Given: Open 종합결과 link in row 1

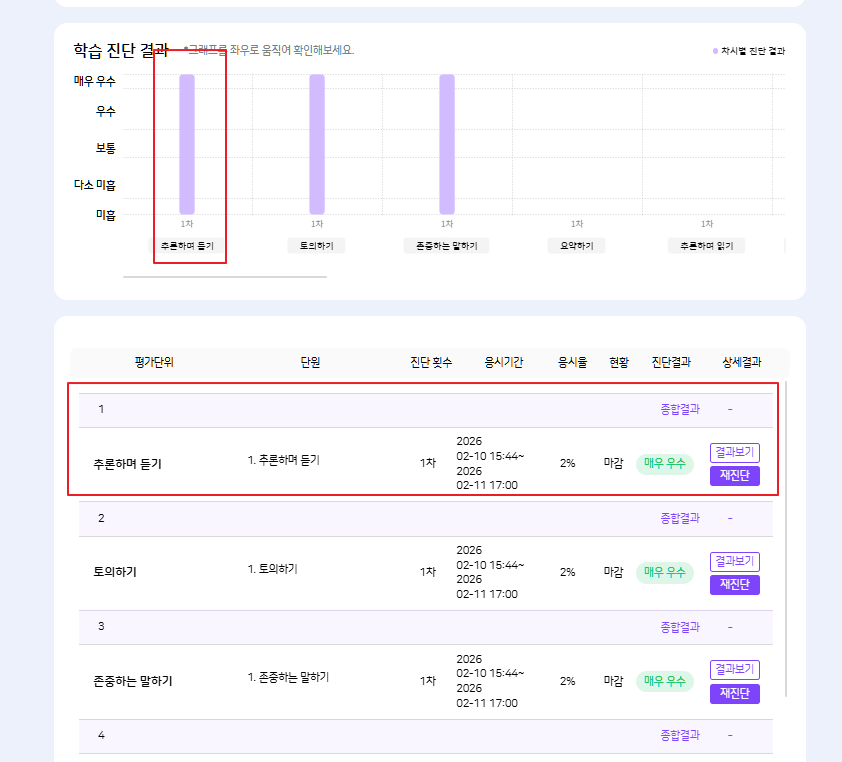Looking at the screenshot, I should tap(679, 409).
